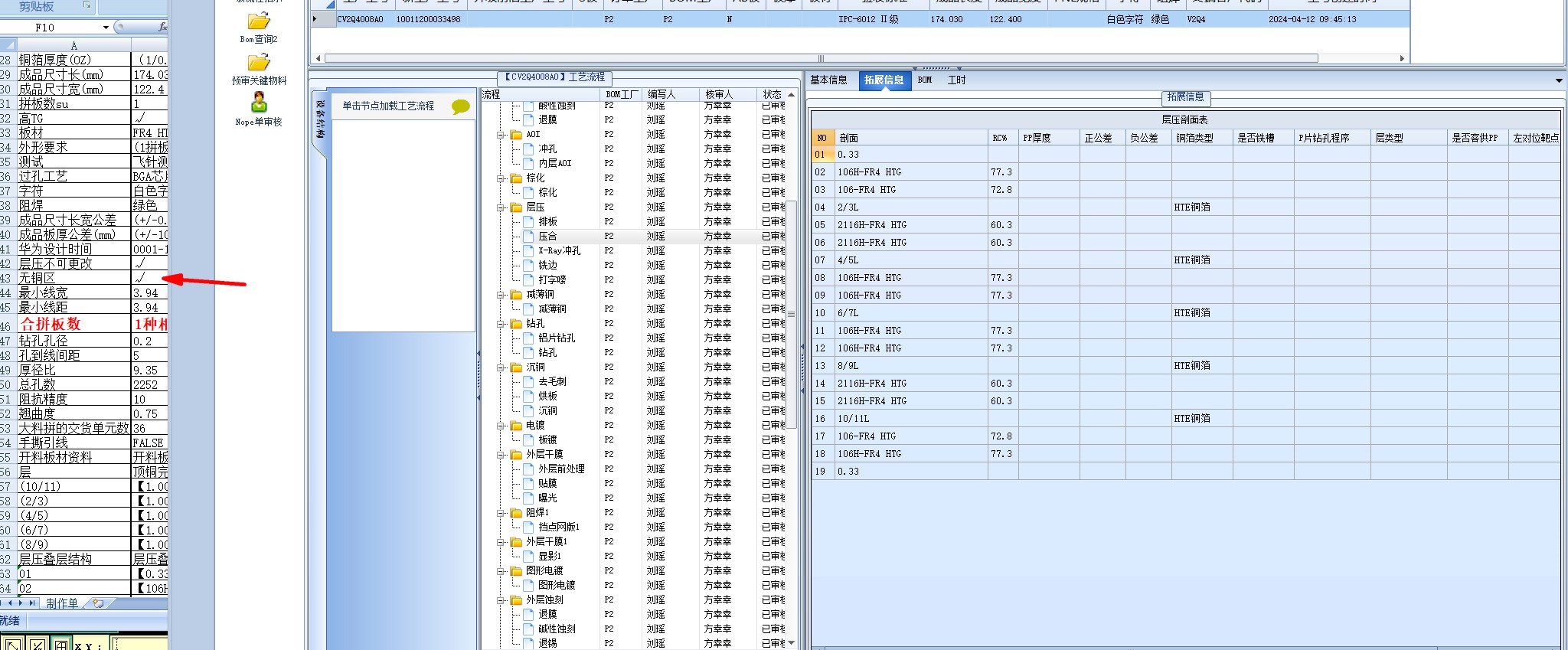Collapse the 层压 folder node
Viewport: 1568px width, 650px height.
pyautogui.click(x=501, y=207)
